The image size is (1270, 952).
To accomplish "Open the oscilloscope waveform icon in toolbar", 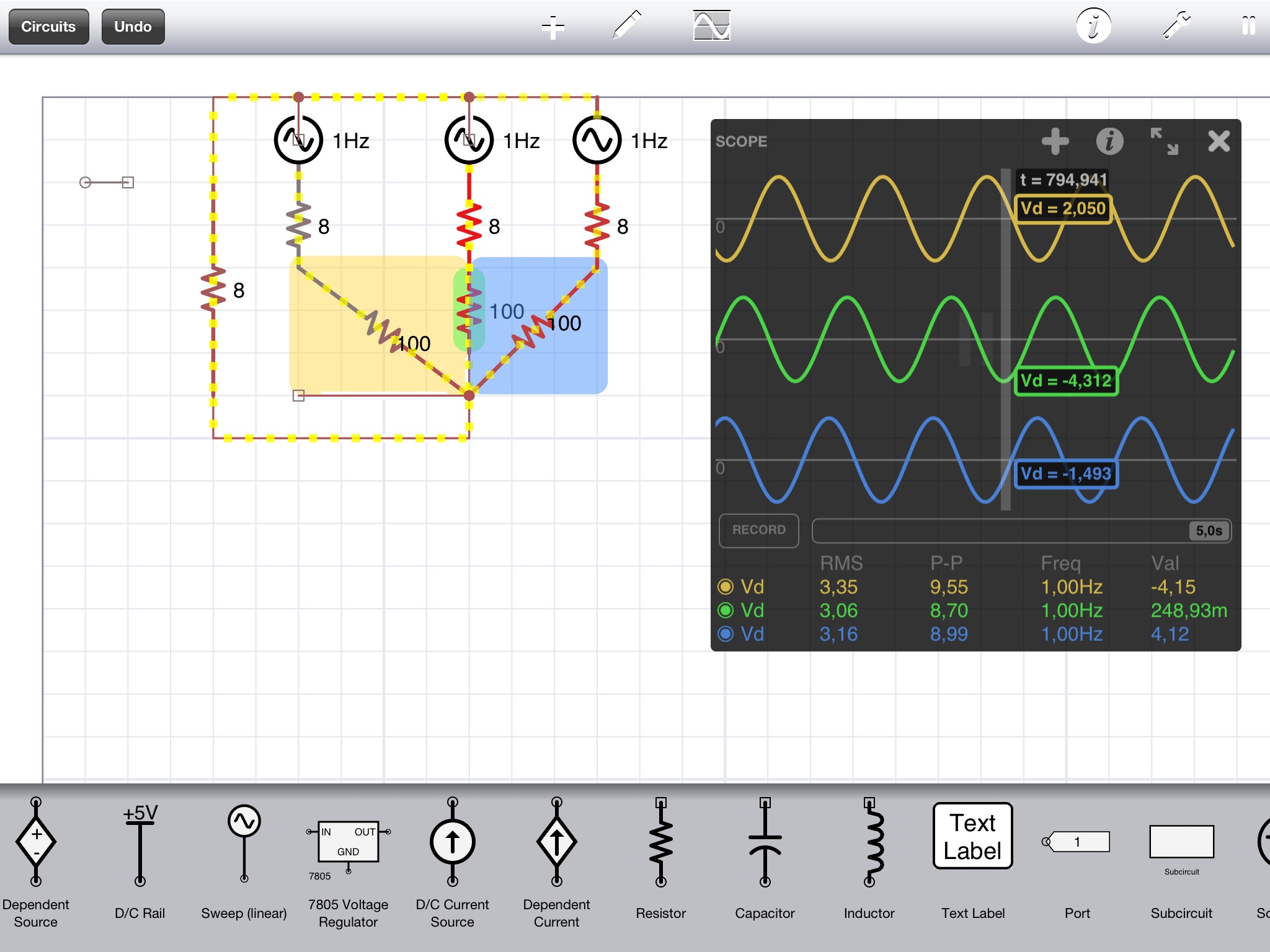I will [711, 26].
